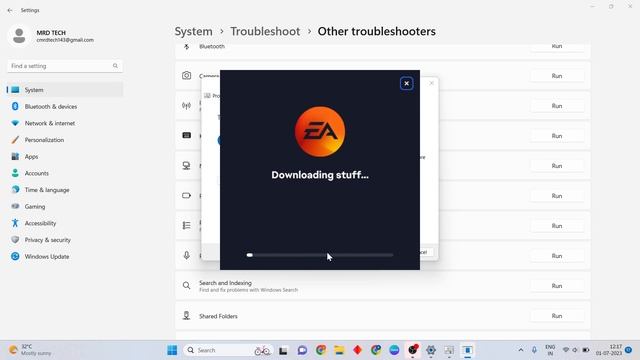Open the Windows Start menu
The width and height of the screenshot is (640, 360).
click(x=172, y=350)
